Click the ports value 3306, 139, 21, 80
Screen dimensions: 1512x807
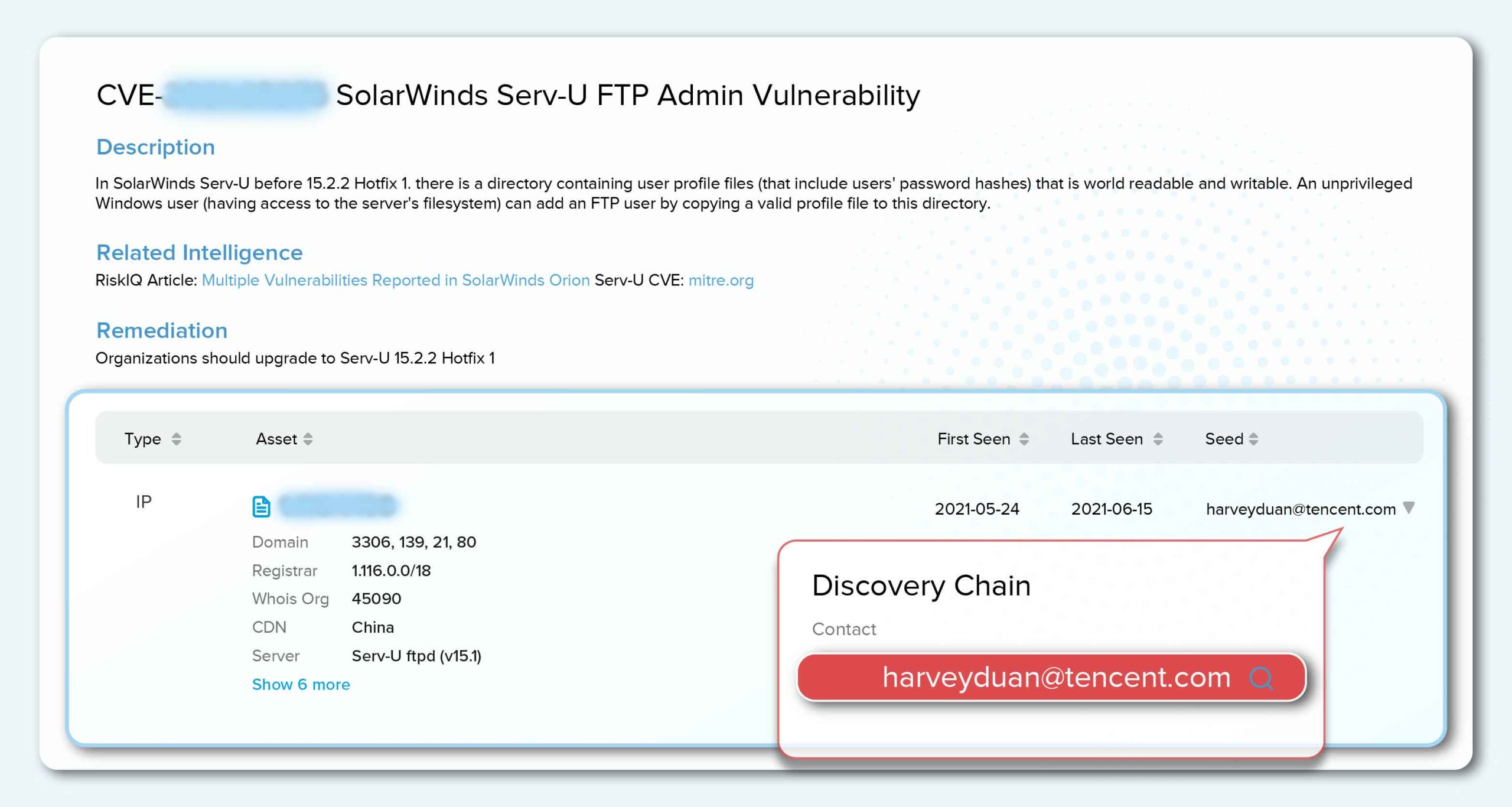pyautogui.click(x=413, y=542)
